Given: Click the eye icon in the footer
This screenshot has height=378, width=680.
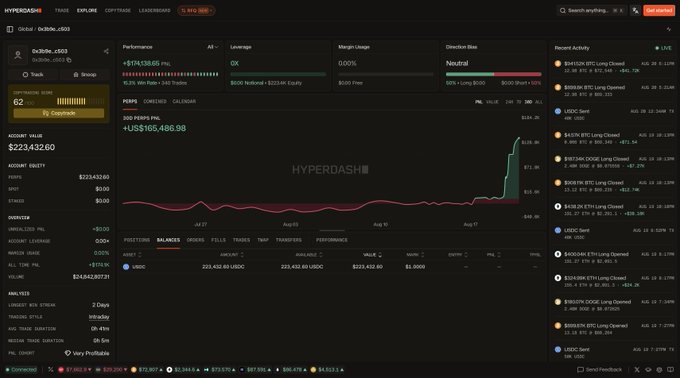Looking at the screenshot, I should pyautogui.click(x=648, y=370).
